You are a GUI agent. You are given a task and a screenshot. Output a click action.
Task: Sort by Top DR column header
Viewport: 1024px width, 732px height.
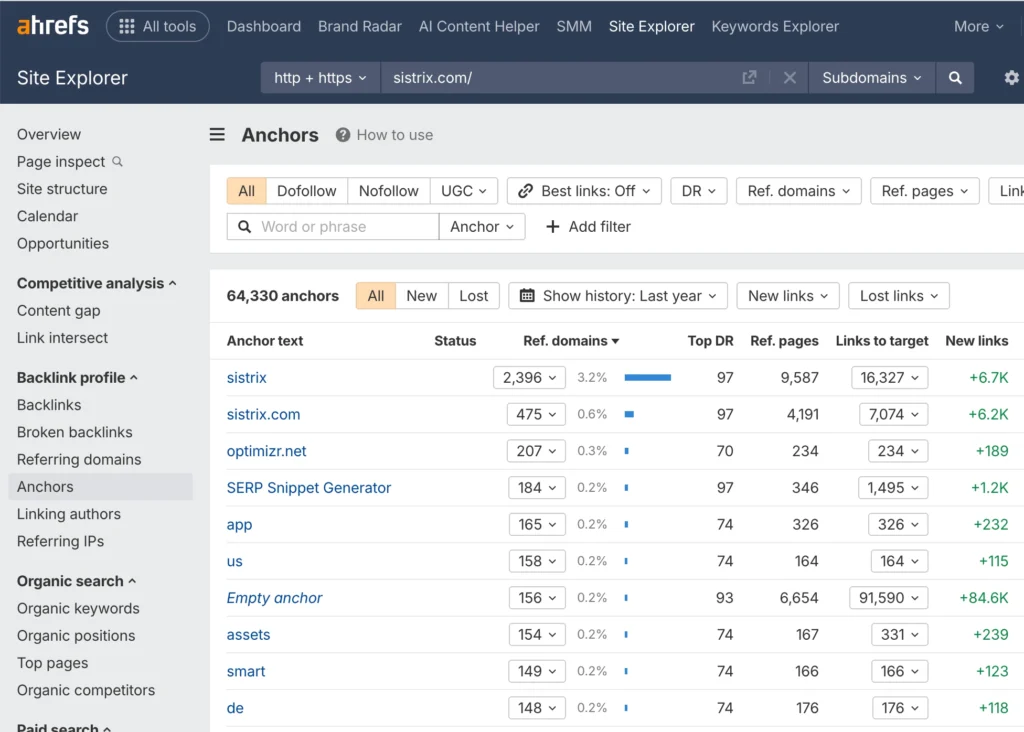click(x=711, y=341)
